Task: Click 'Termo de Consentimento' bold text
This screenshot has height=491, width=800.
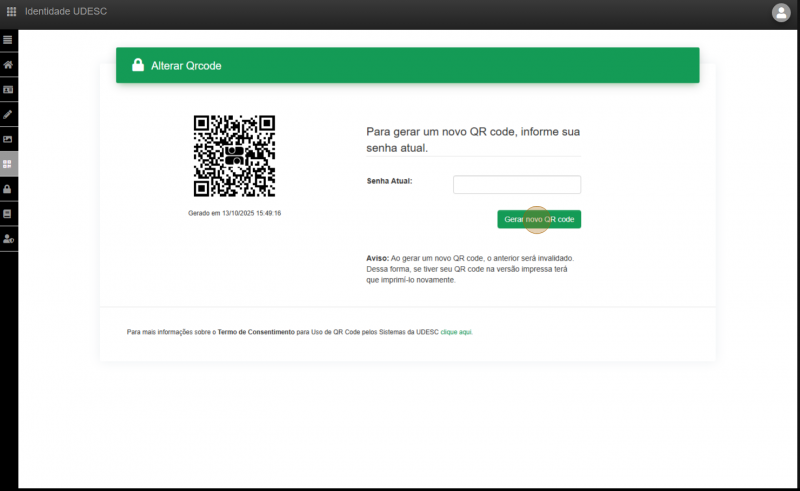Action: coord(256,332)
